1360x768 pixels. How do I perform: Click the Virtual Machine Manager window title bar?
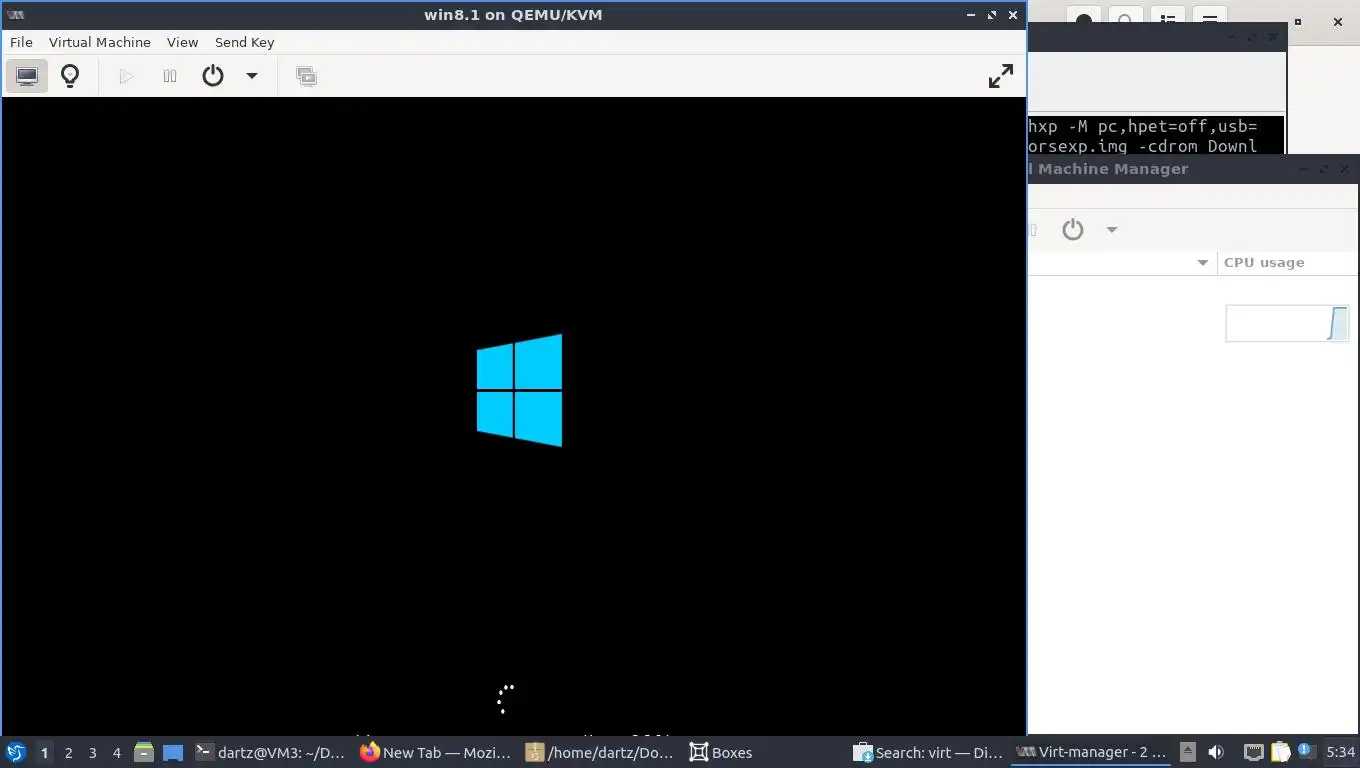[1193, 168]
